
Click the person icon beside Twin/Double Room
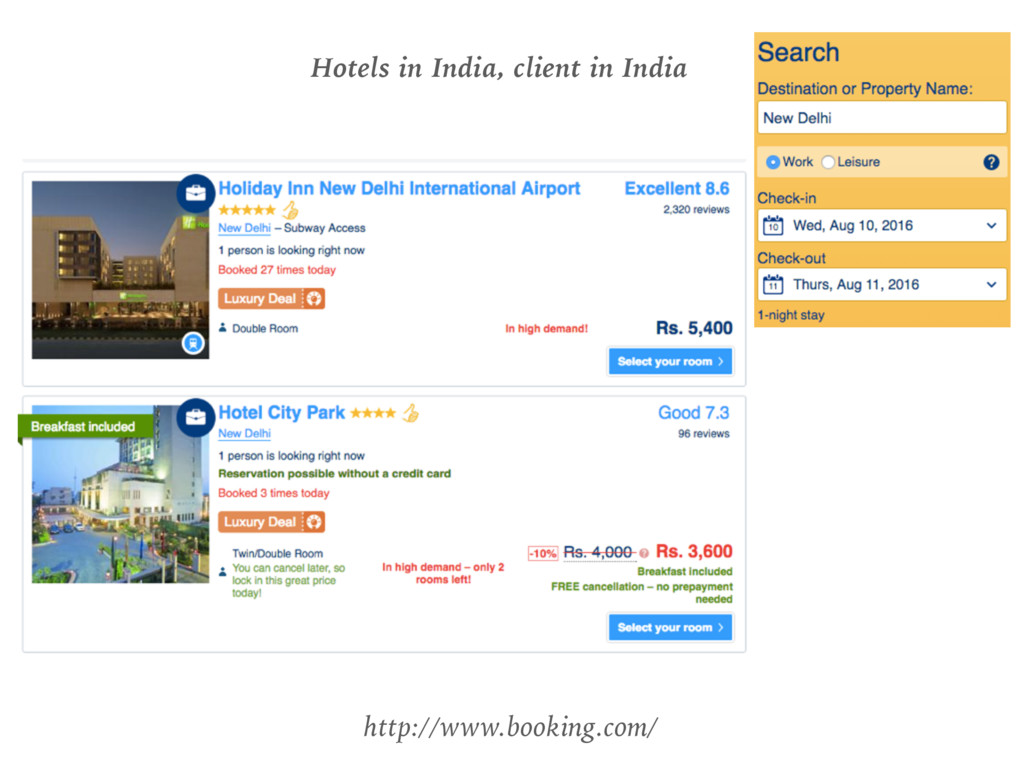[x=223, y=572]
